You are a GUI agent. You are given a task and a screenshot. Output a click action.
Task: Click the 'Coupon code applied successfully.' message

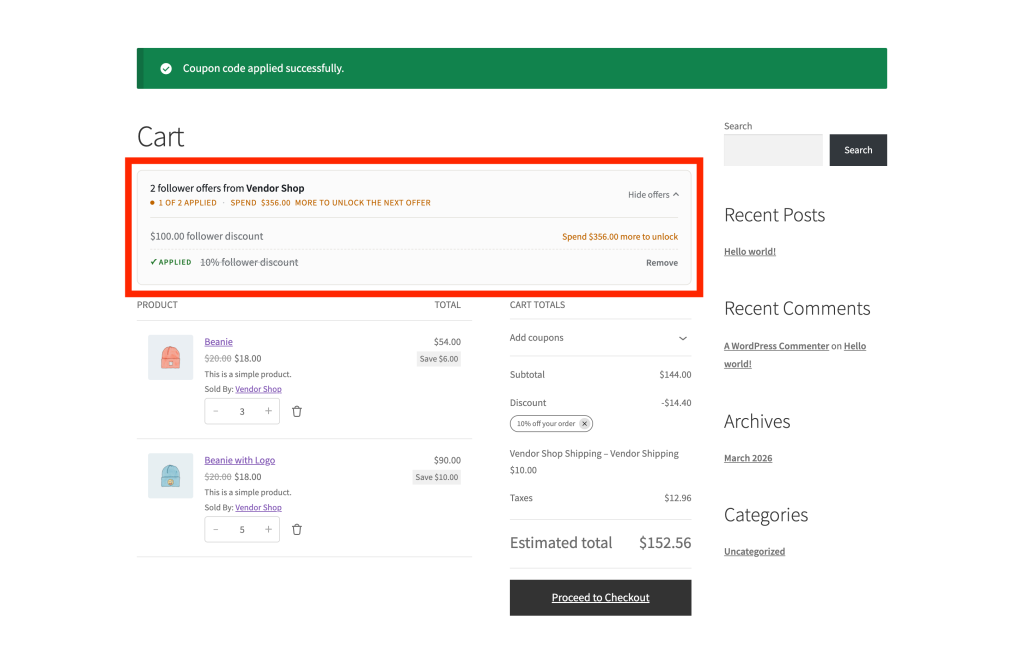coord(263,69)
